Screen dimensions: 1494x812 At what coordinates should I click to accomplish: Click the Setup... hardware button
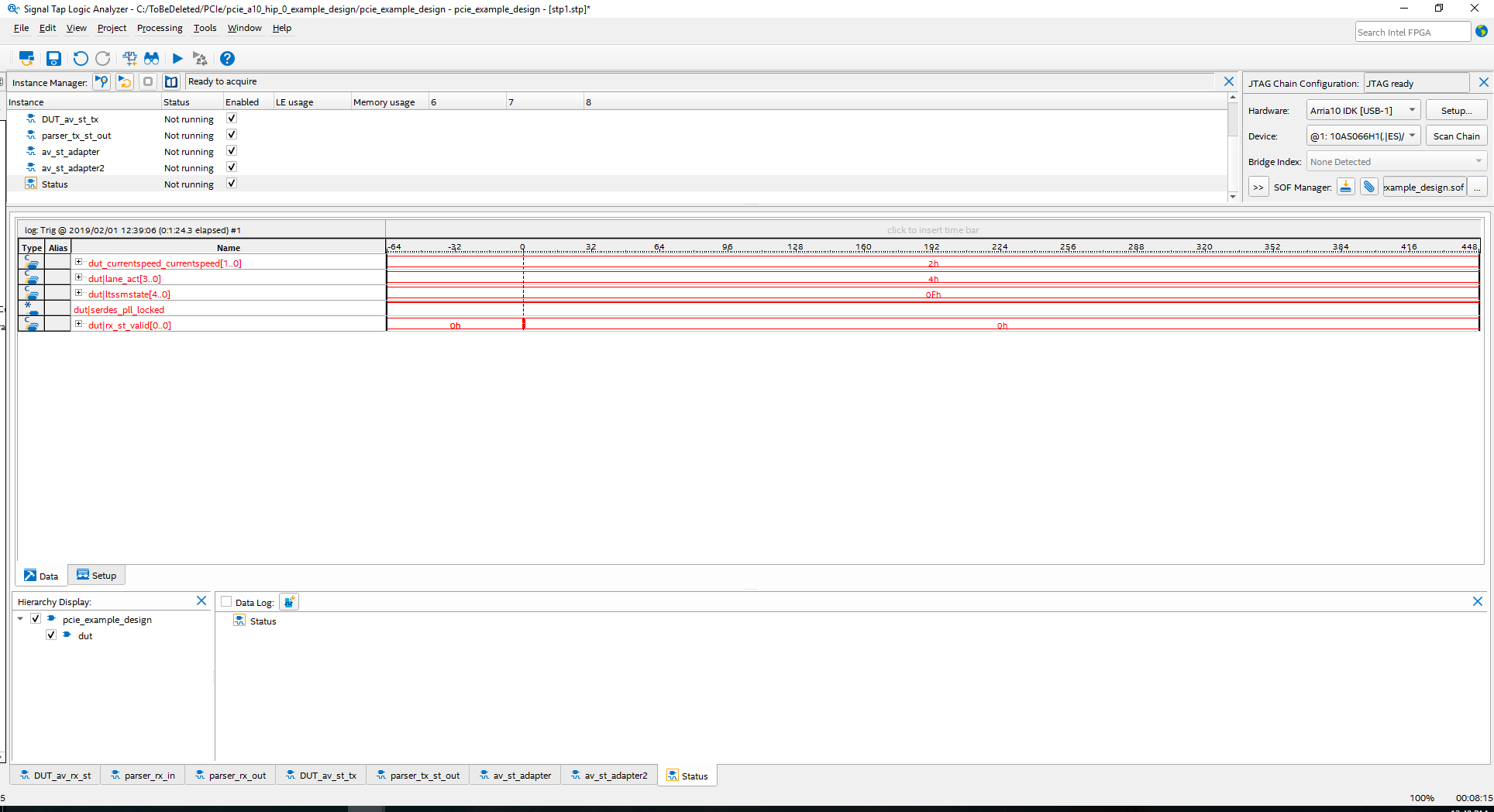[x=1456, y=110]
